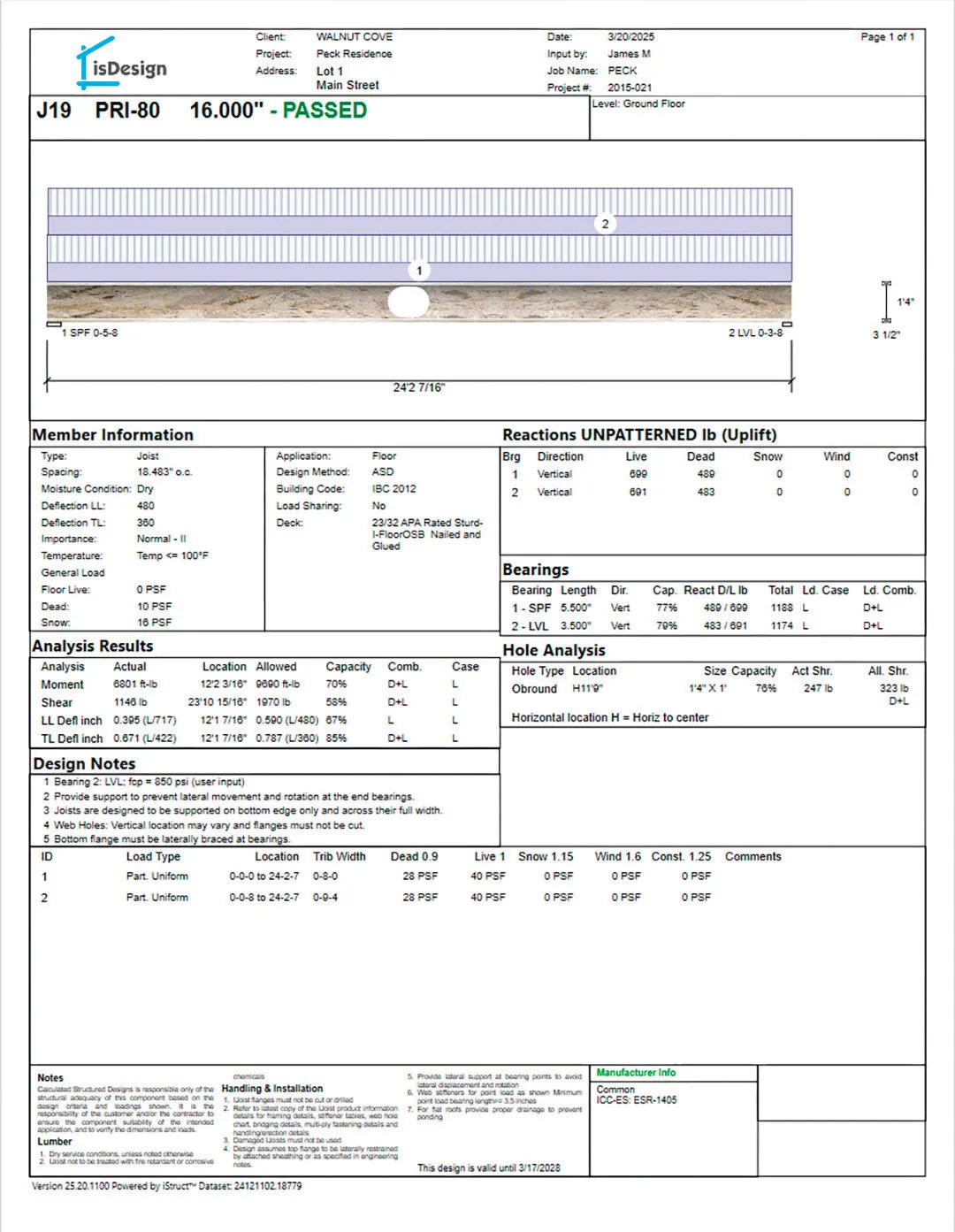Select the 1 - SPF row in Bearings
The width and height of the screenshot is (955, 1232).
[x=531, y=608]
